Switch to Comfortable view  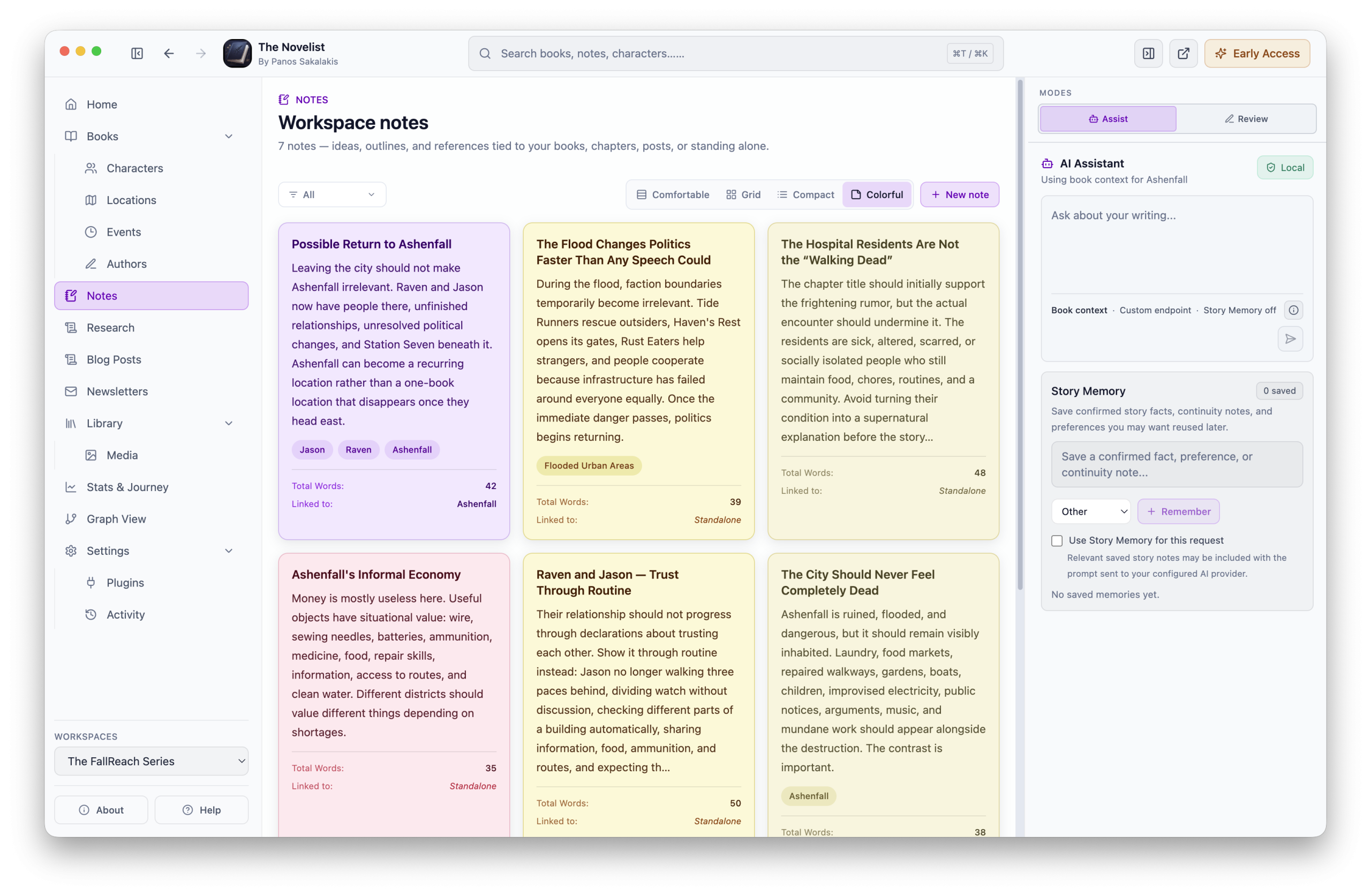[672, 195]
